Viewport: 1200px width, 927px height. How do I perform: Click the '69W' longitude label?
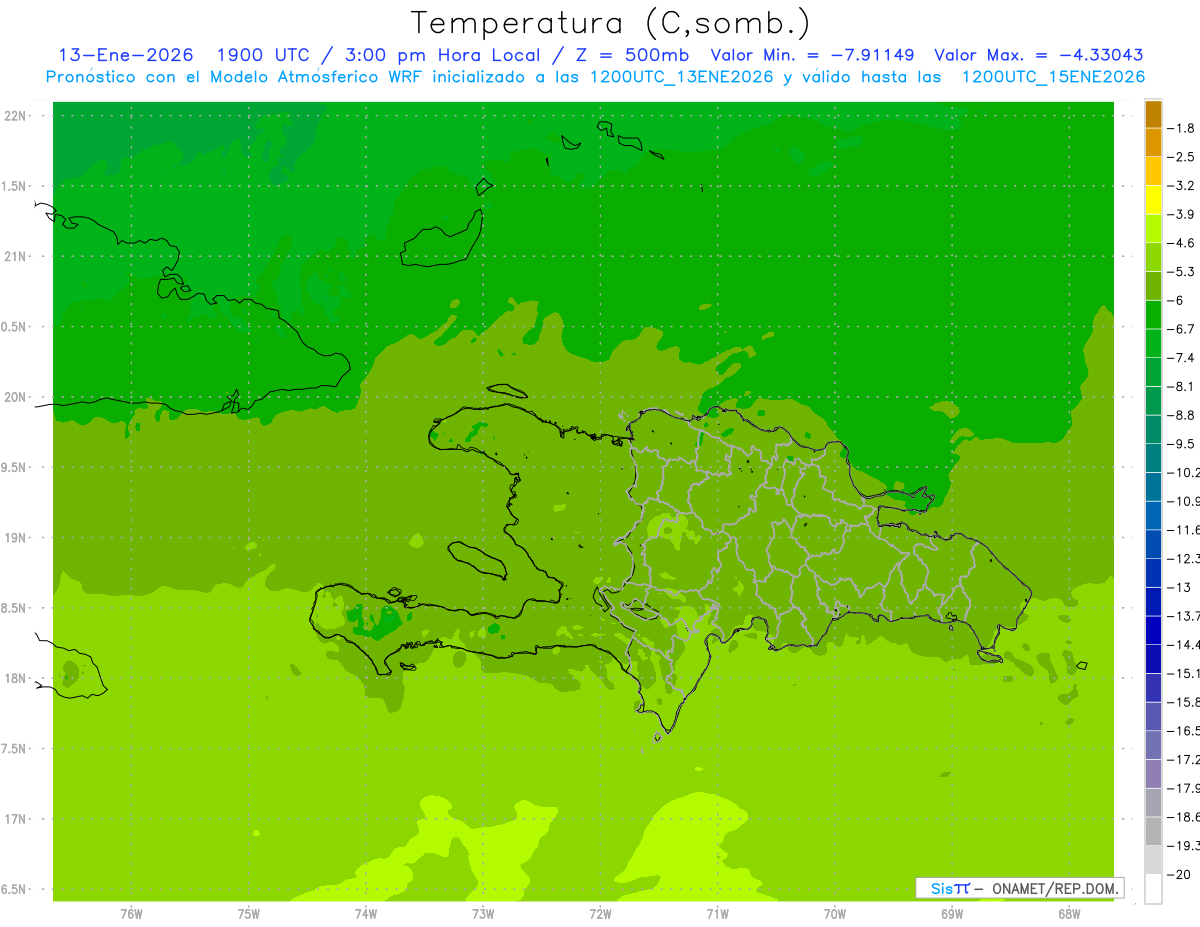pos(952,913)
